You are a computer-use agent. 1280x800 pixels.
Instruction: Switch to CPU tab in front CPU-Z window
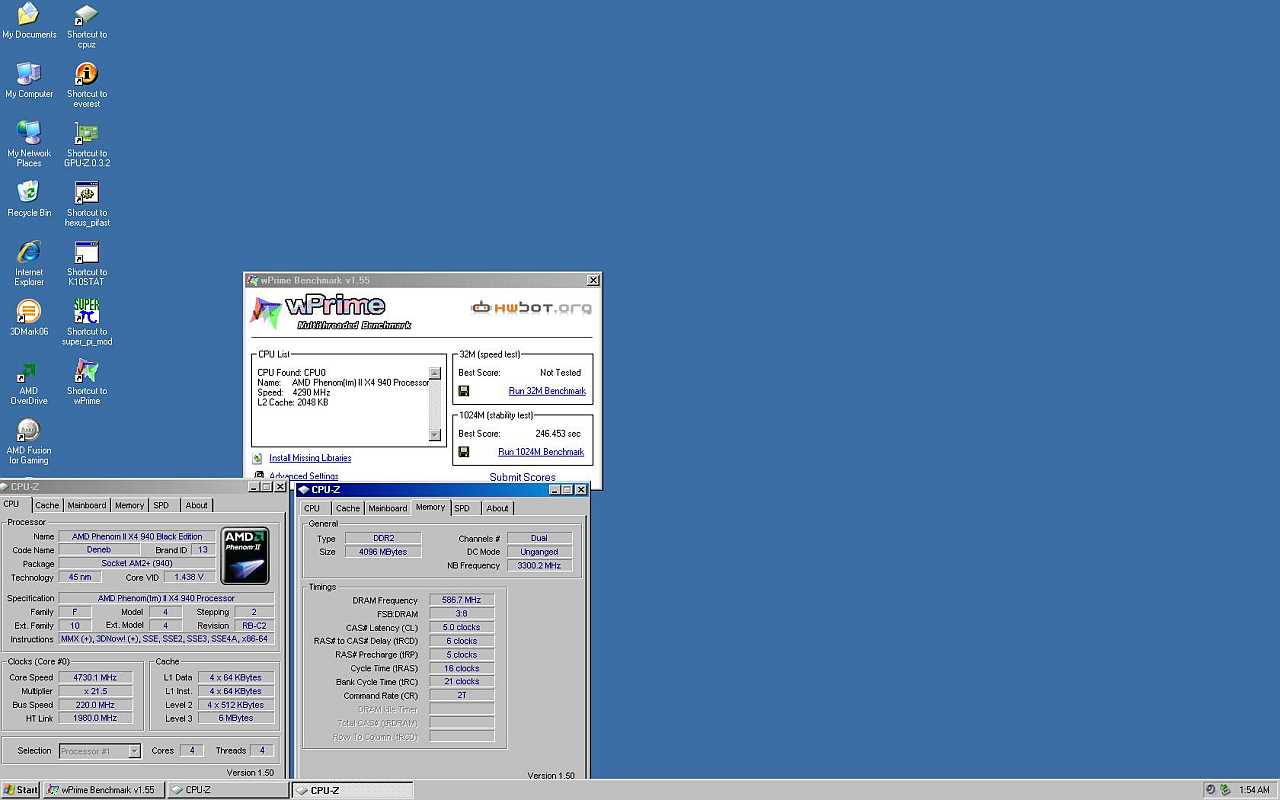click(313, 508)
